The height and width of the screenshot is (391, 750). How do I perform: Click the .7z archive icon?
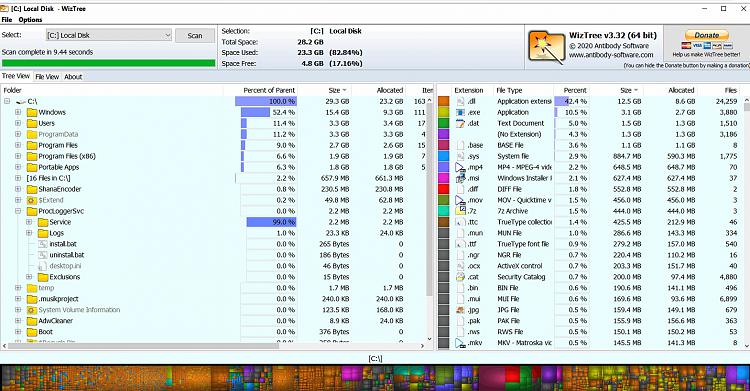pyautogui.click(x=460, y=211)
